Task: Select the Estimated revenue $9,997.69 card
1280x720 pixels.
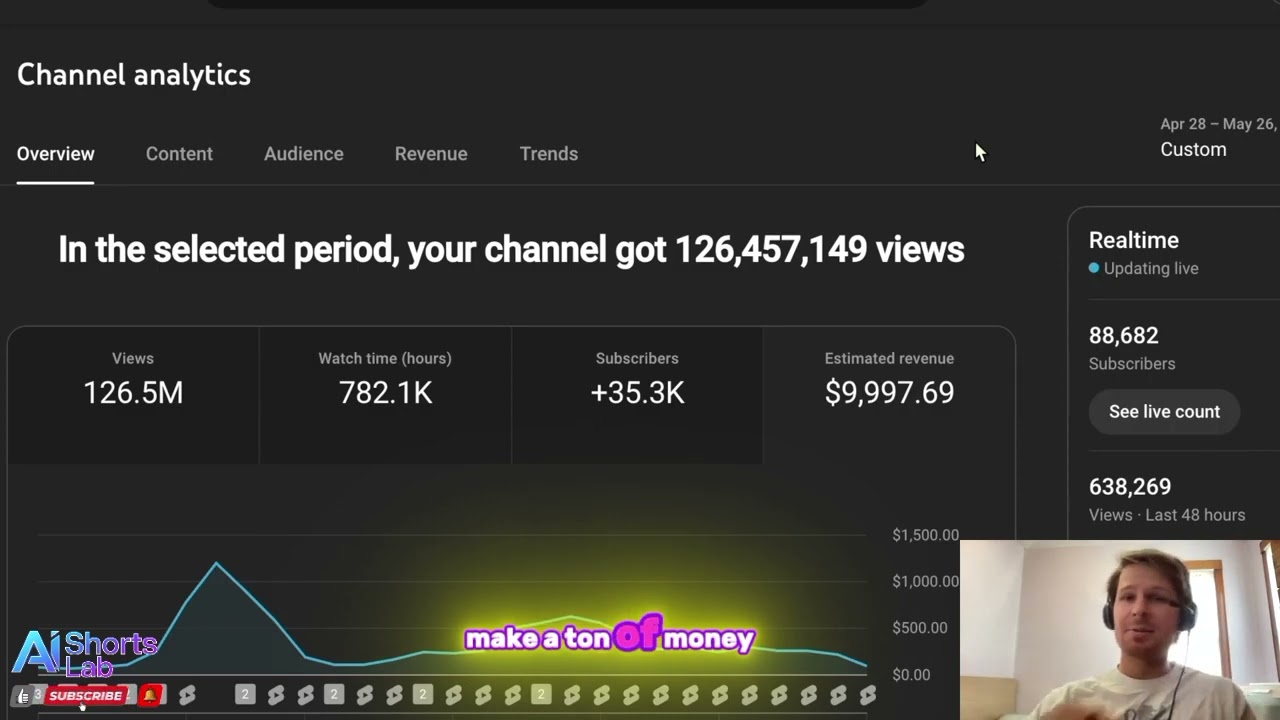Action: pos(889,395)
